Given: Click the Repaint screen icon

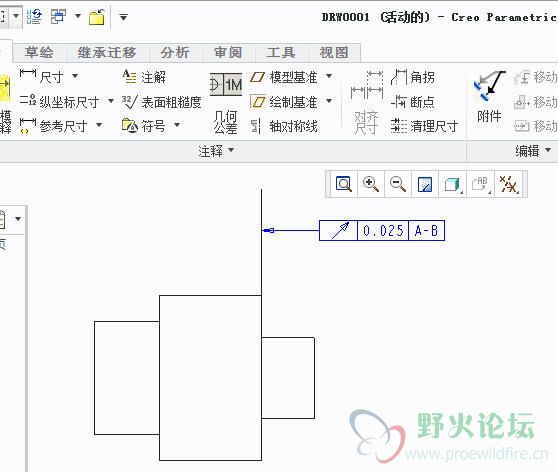Looking at the screenshot, I should [x=425, y=184].
